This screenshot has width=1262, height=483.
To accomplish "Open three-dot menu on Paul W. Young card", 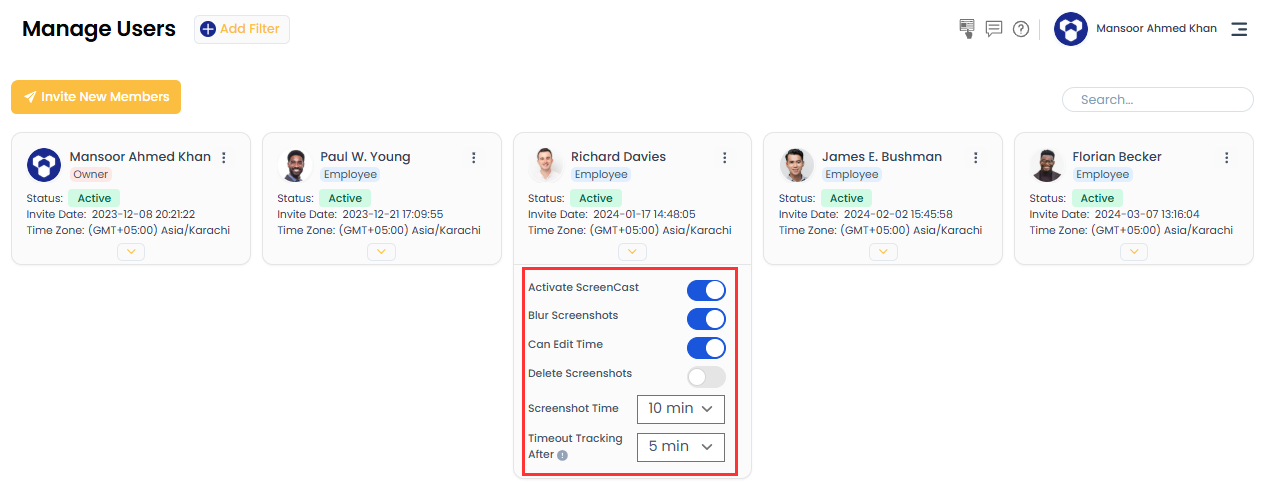I will pyautogui.click(x=473, y=158).
